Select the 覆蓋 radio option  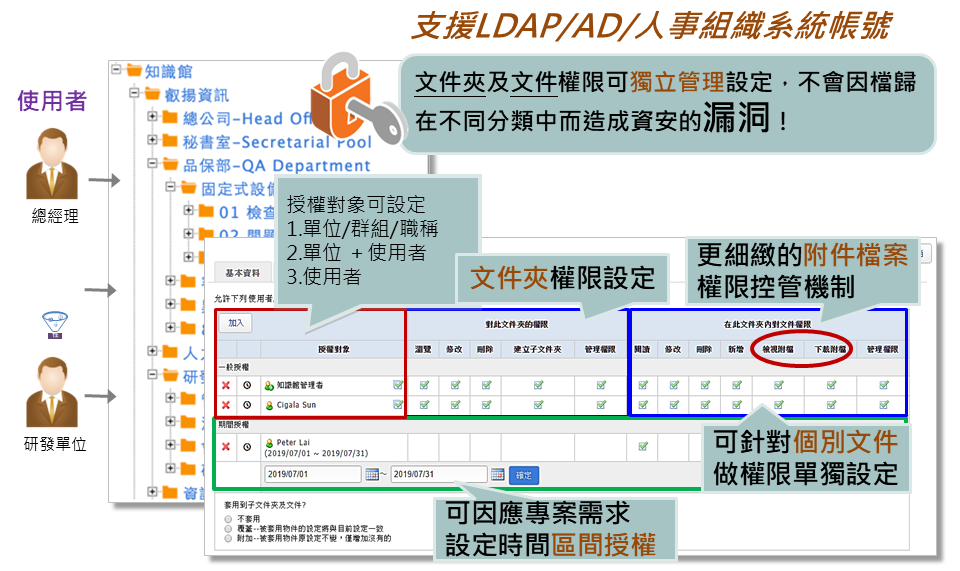pyautogui.click(x=228, y=529)
